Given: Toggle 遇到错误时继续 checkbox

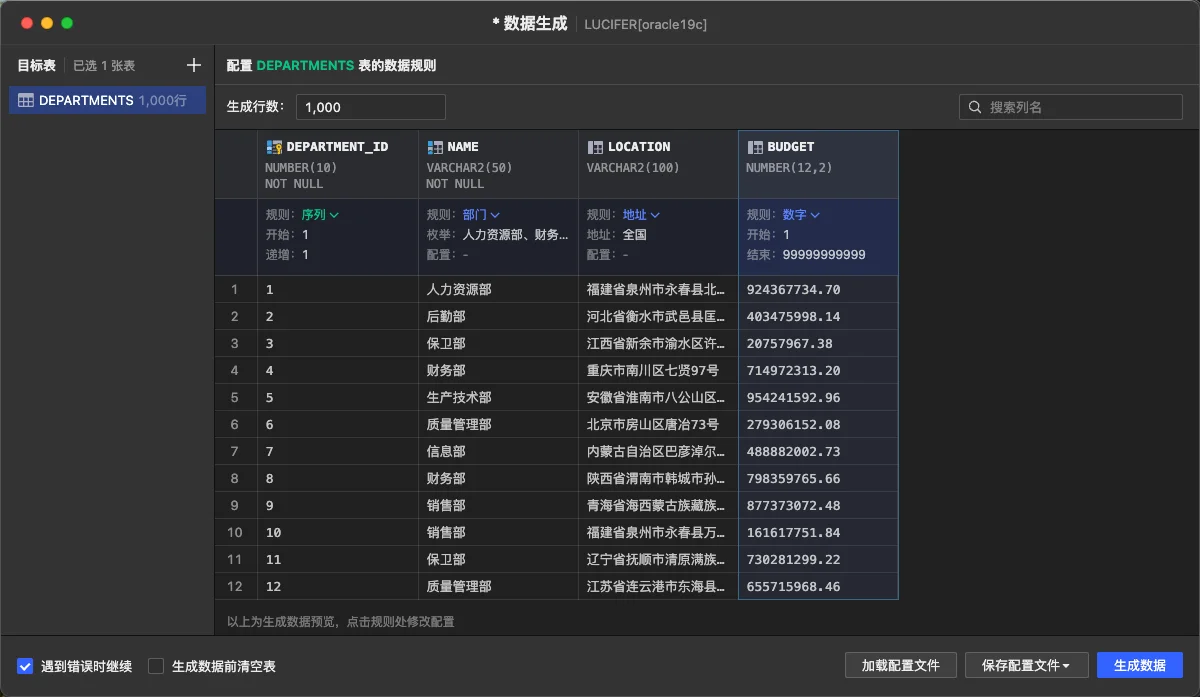Looking at the screenshot, I should coord(25,666).
